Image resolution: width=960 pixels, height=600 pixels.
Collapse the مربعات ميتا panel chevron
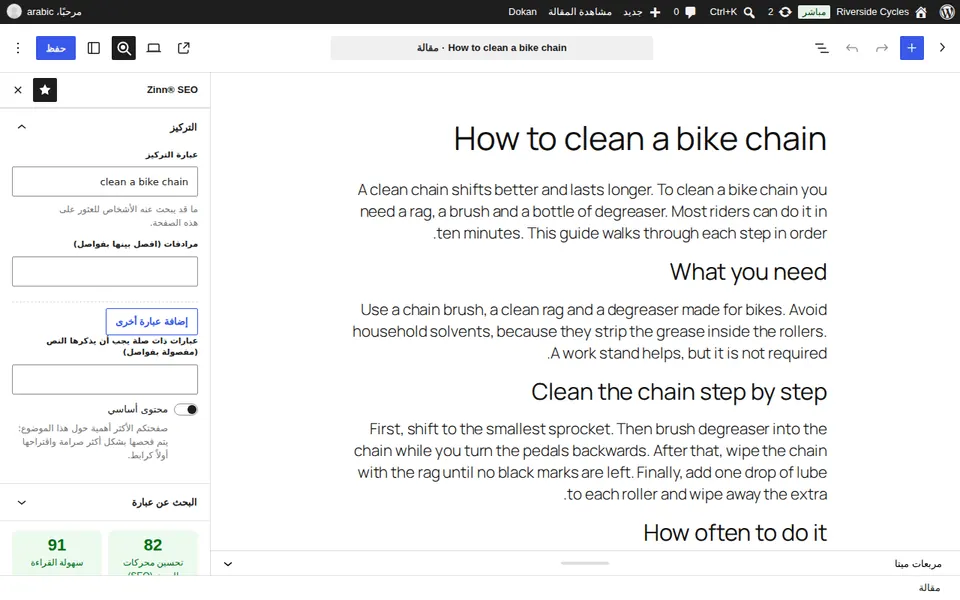228,564
